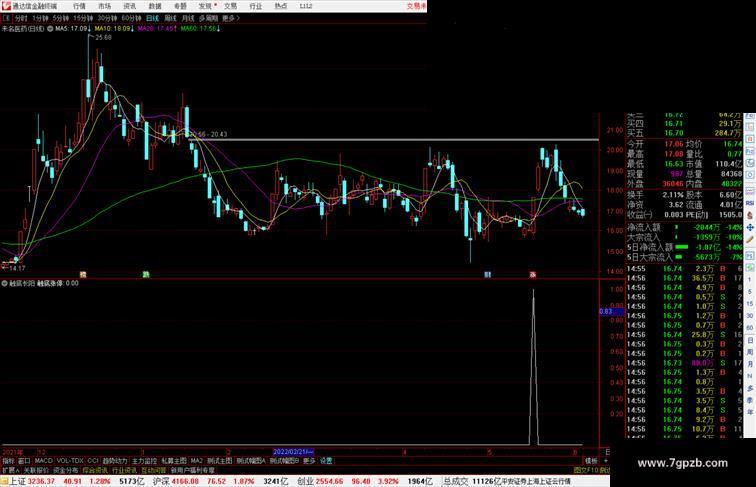The width and height of the screenshot is (756, 487).
Task: Open the 资讯 menu
Action: click(x=129, y=6)
